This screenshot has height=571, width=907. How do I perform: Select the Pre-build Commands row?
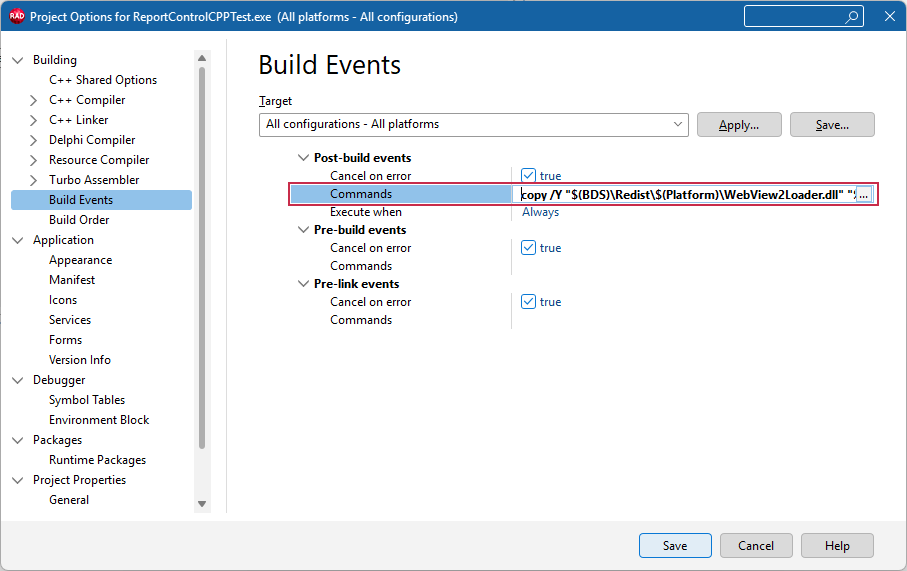(x=361, y=266)
